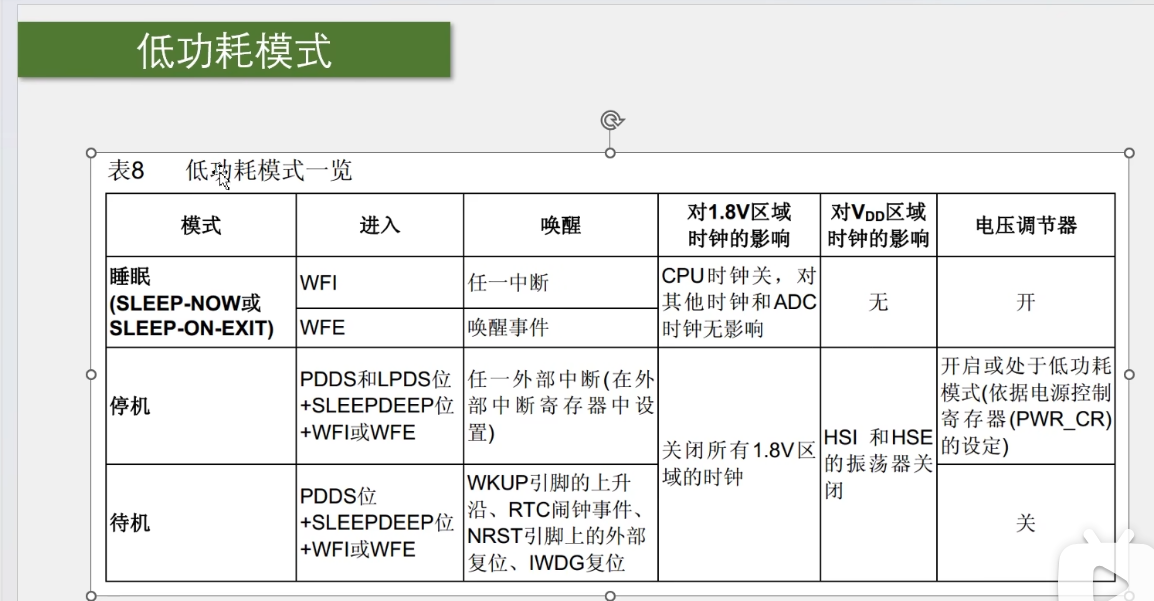This screenshot has height=601, width=1154.
Task: Select the WFE cell in sleep row
Action: 380,327
